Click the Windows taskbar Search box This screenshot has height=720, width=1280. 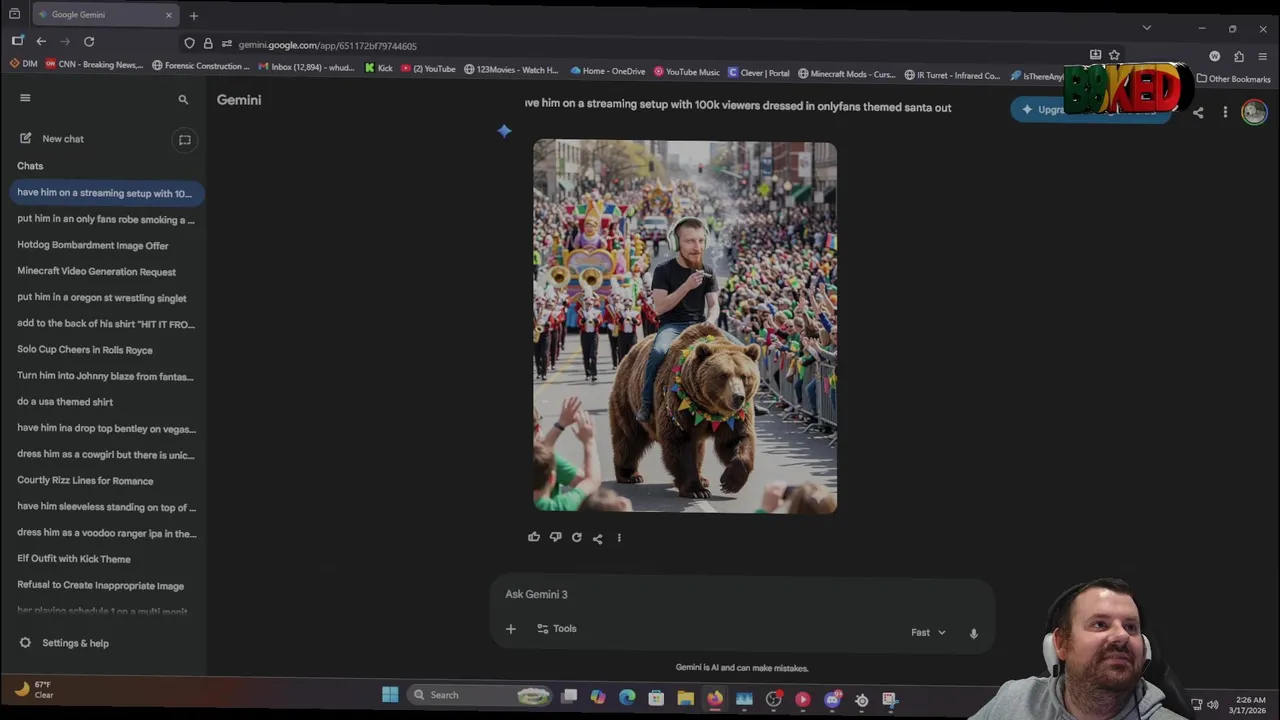[x=480, y=695]
